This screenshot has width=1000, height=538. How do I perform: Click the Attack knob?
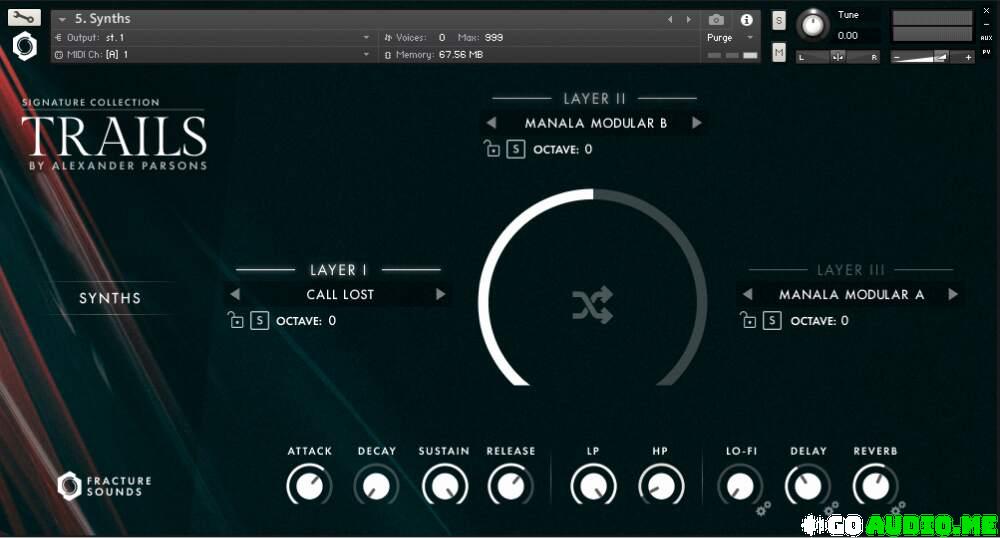coord(309,485)
